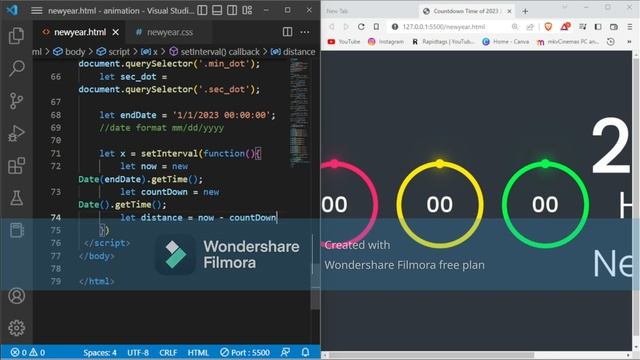Open the Extensions view

pyautogui.click(x=16, y=166)
